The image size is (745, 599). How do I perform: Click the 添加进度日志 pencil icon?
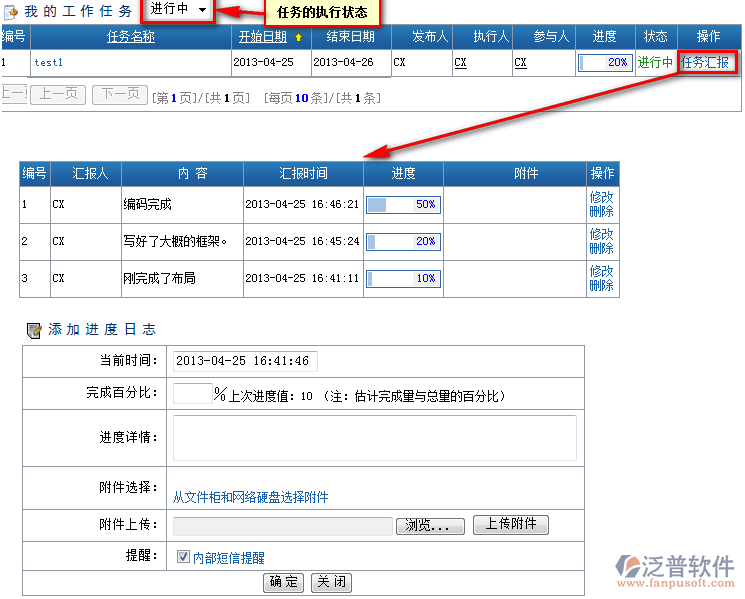point(34,329)
